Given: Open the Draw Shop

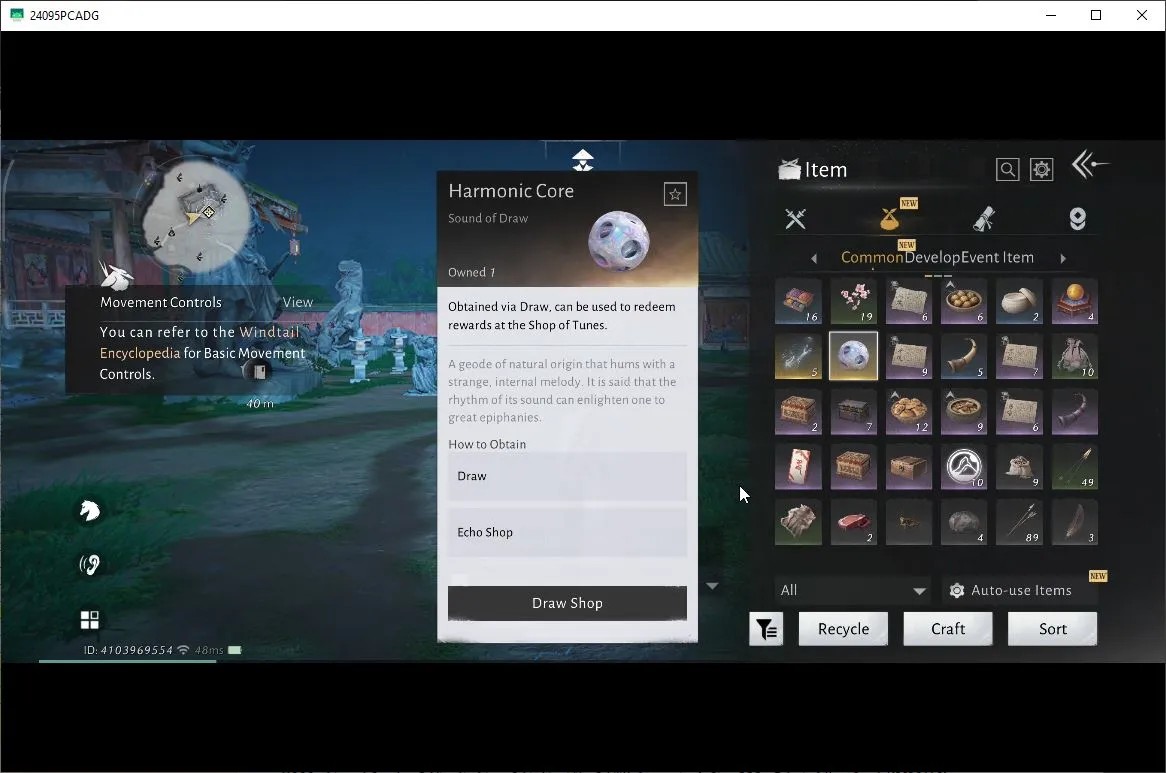Looking at the screenshot, I should 567,603.
